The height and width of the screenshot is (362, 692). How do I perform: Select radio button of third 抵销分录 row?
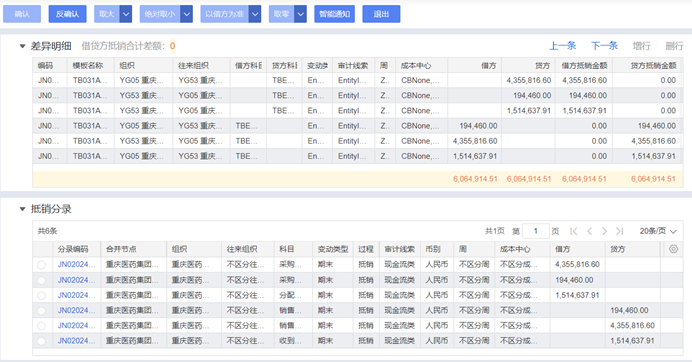[x=41, y=295]
